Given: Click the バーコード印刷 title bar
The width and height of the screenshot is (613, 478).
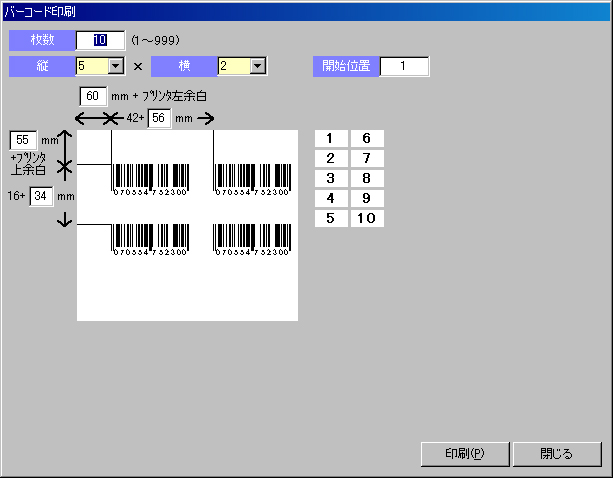Looking at the screenshot, I should 306,11.
